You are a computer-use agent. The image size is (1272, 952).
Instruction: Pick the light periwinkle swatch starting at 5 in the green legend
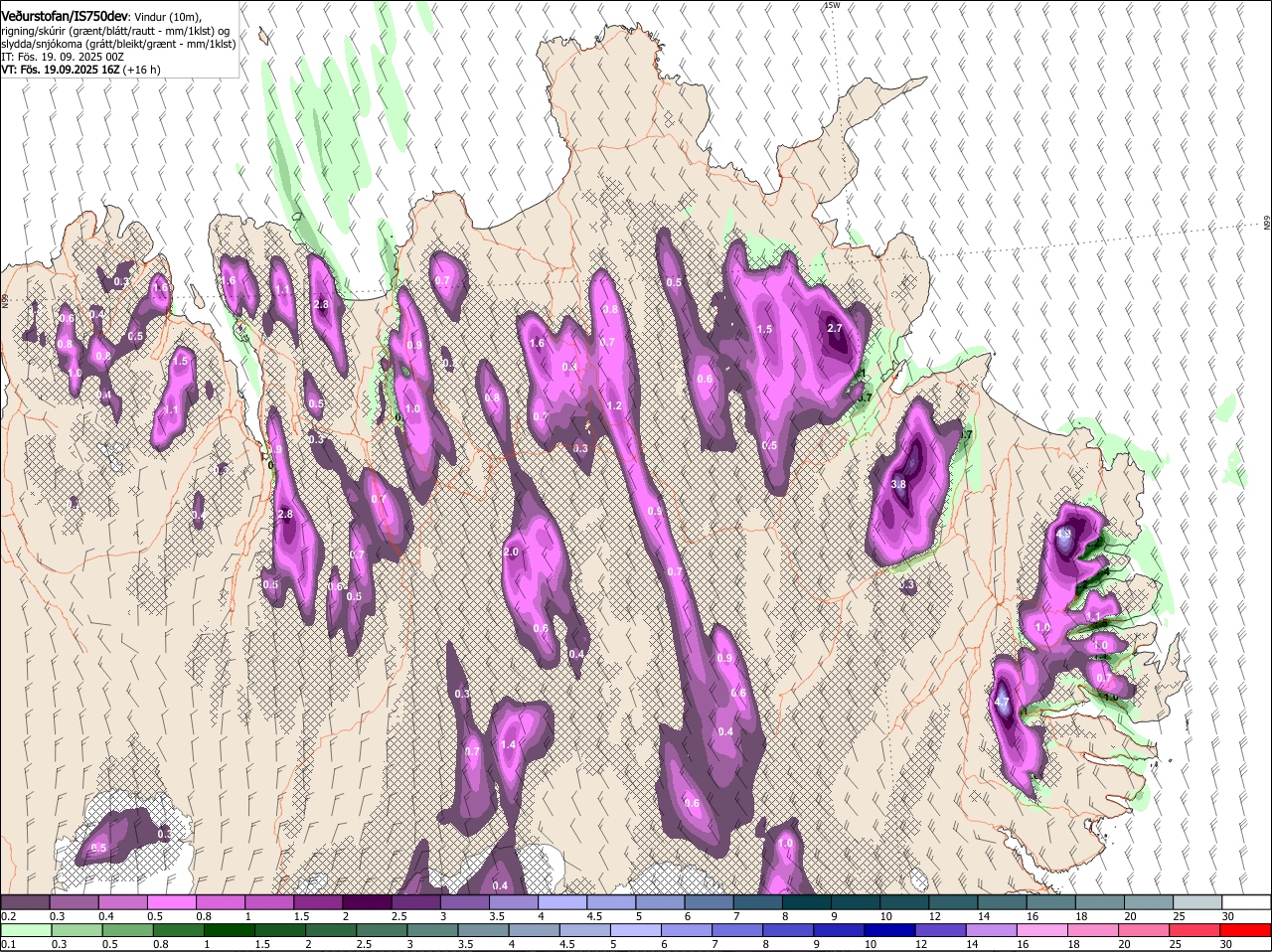[x=637, y=930]
